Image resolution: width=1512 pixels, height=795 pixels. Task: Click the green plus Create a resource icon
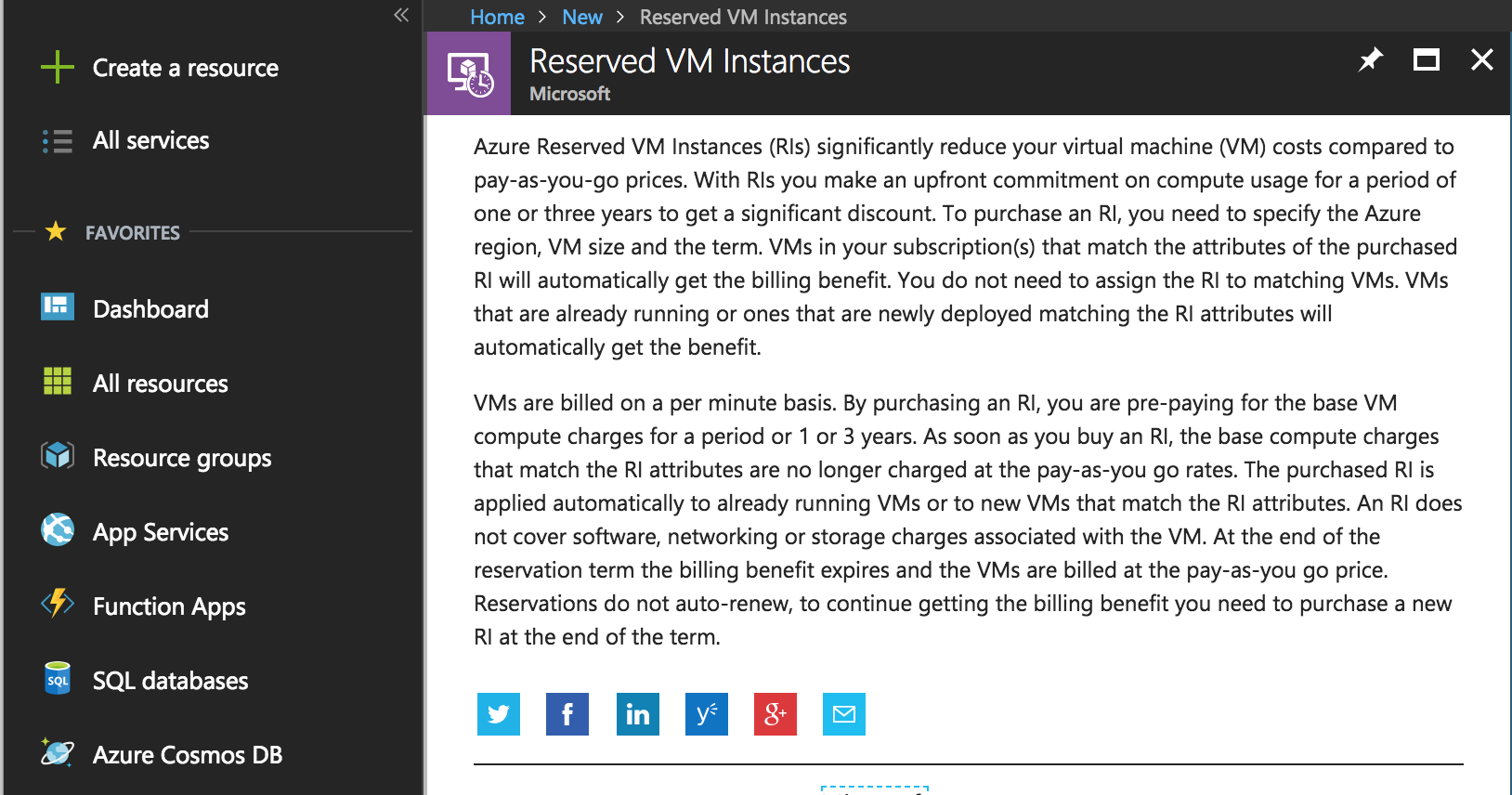coord(57,67)
